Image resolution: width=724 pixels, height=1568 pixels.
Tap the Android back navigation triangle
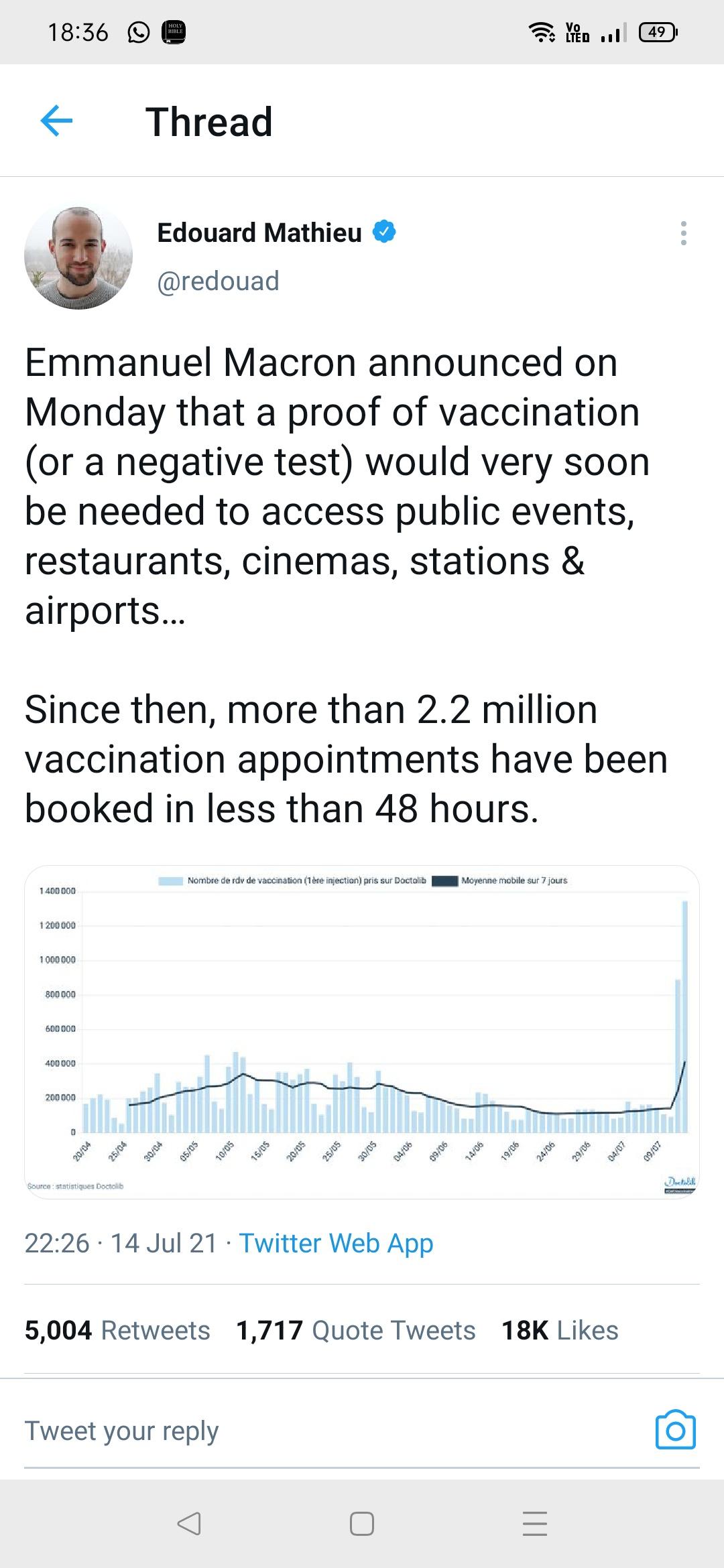pyautogui.click(x=188, y=1524)
